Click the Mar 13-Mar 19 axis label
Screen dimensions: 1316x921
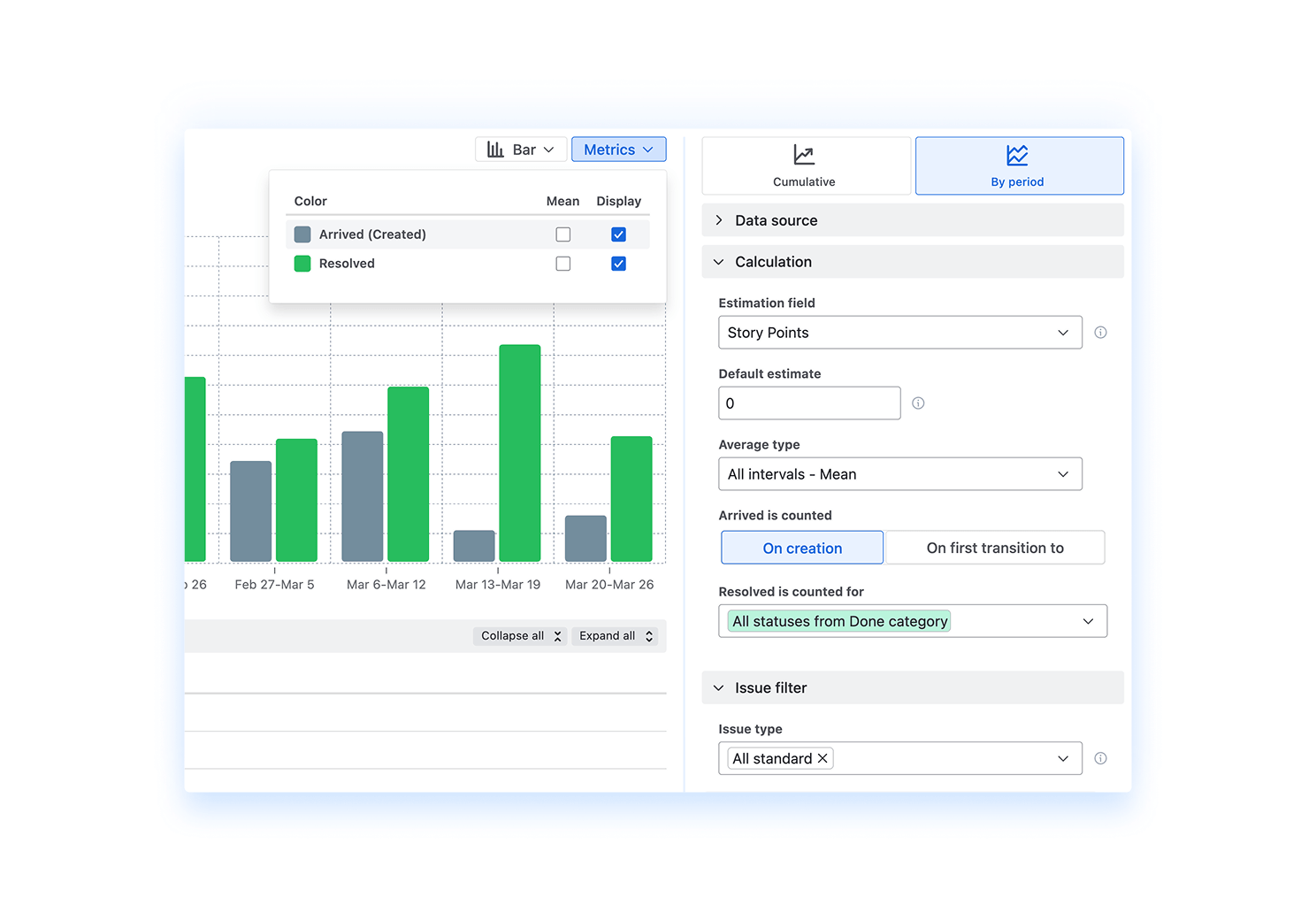pyautogui.click(x=498, y=585)
